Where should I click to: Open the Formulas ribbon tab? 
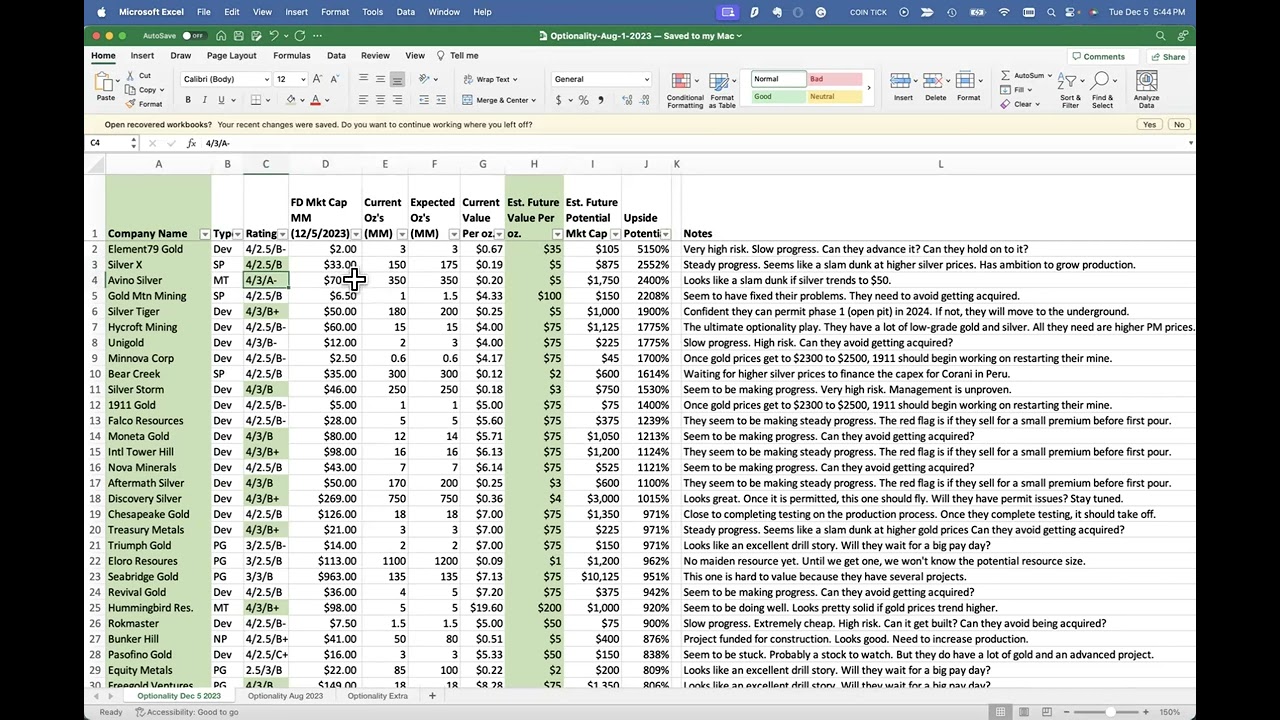(291, 56)
